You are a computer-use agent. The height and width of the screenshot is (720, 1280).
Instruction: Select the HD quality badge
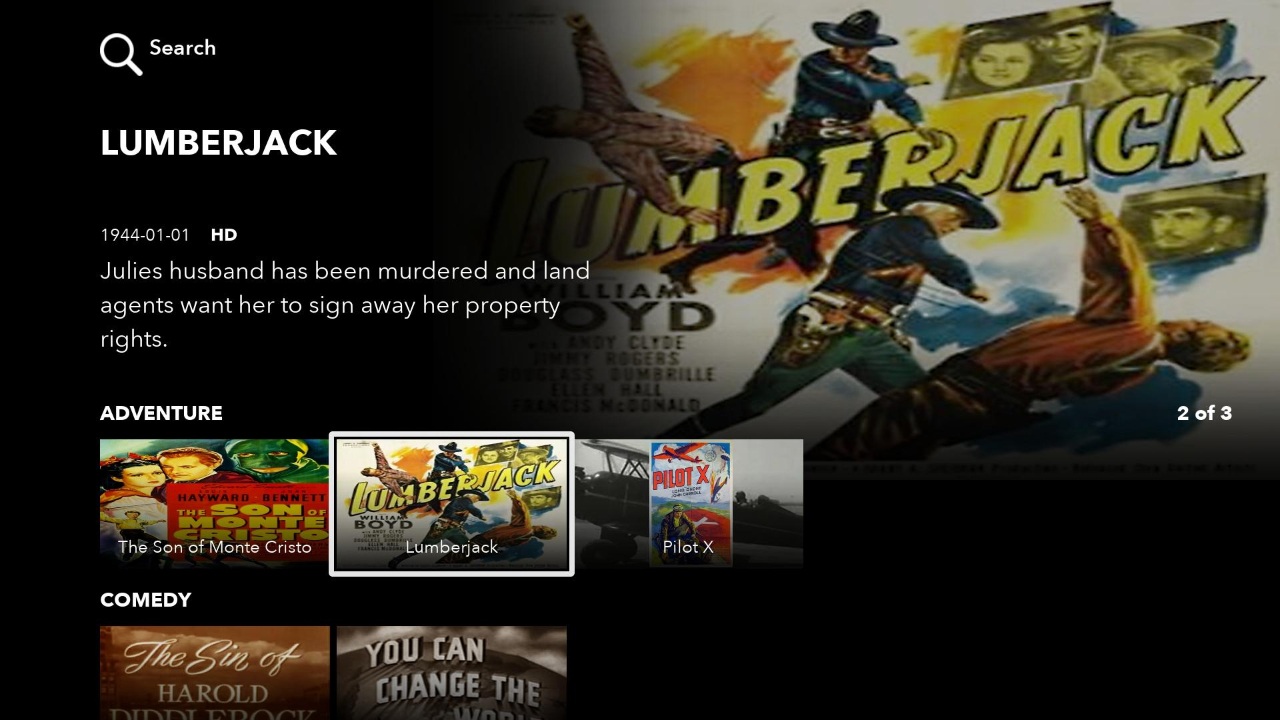pos(224,235)
